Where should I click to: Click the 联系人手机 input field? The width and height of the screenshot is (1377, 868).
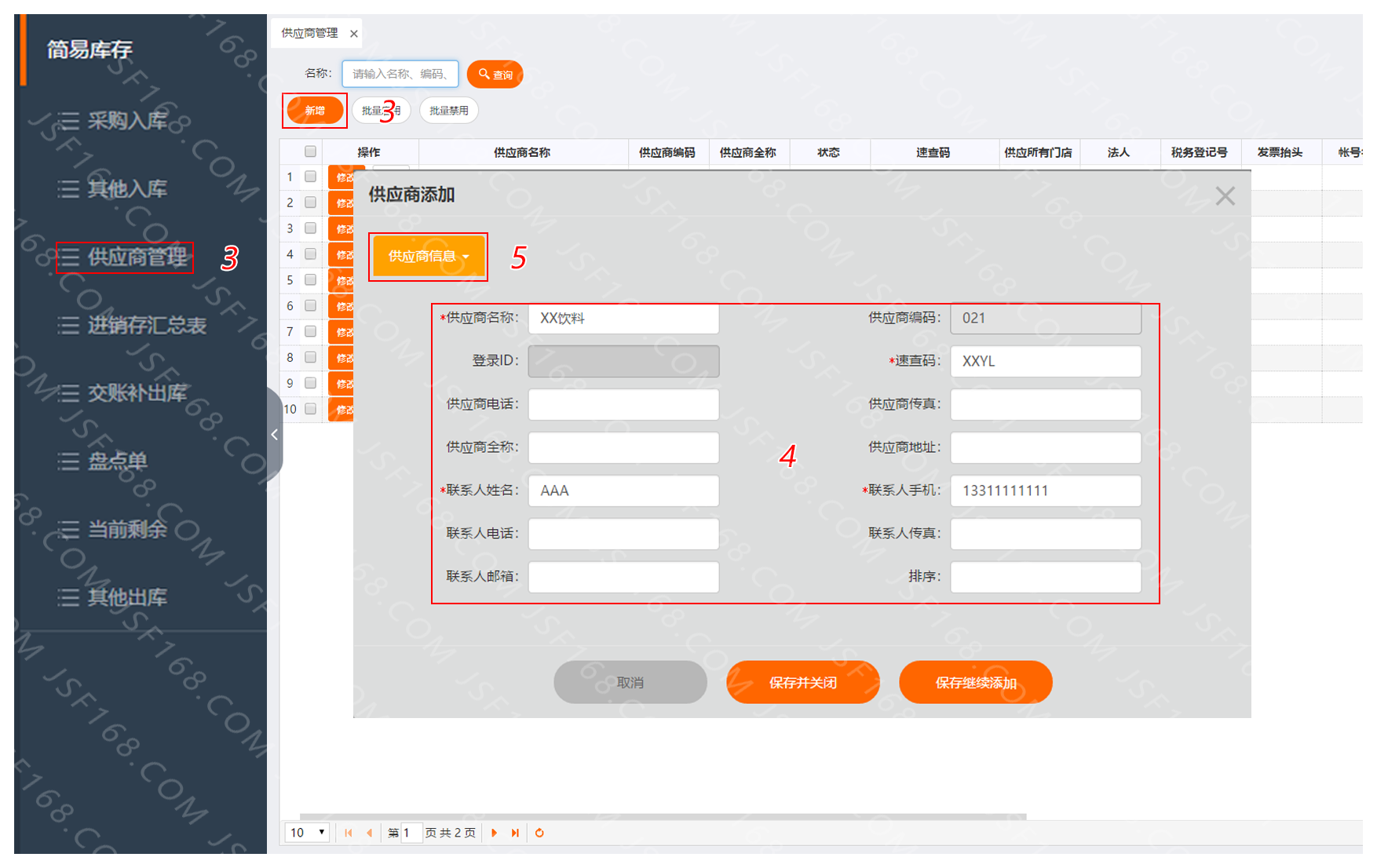[x=1046, y=491]
